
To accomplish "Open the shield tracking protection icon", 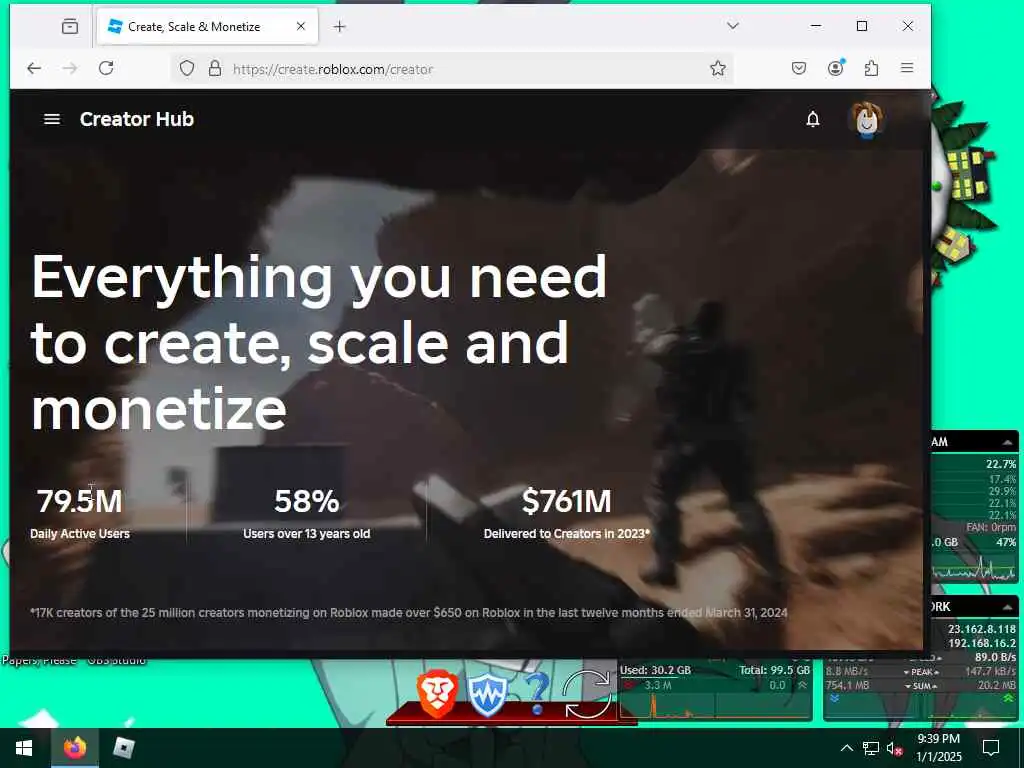I will click(187, 69).
